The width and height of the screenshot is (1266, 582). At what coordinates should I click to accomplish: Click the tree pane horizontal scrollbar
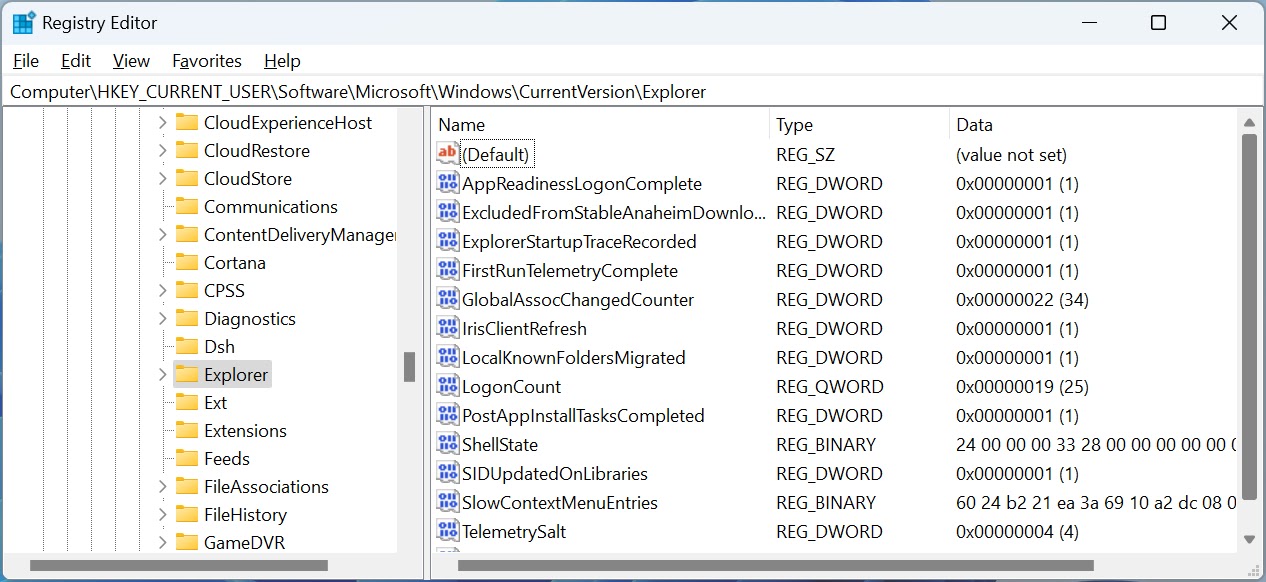coord(179,566)
